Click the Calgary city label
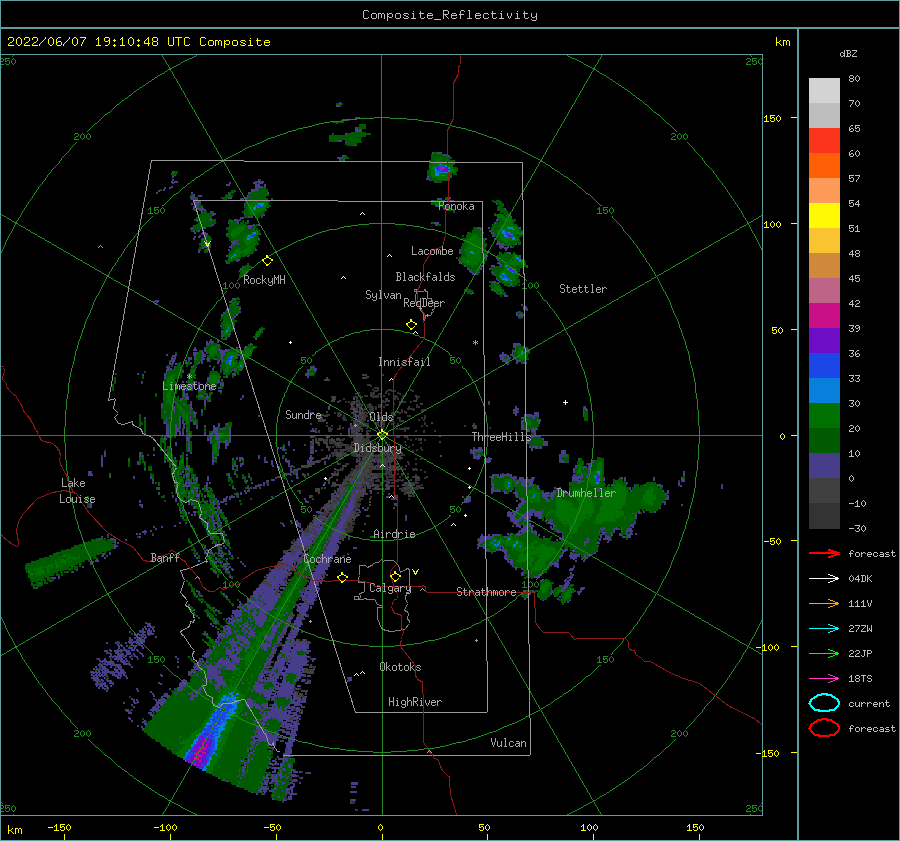Viewport: 900px width, 841px height. (x=390, y=588)
